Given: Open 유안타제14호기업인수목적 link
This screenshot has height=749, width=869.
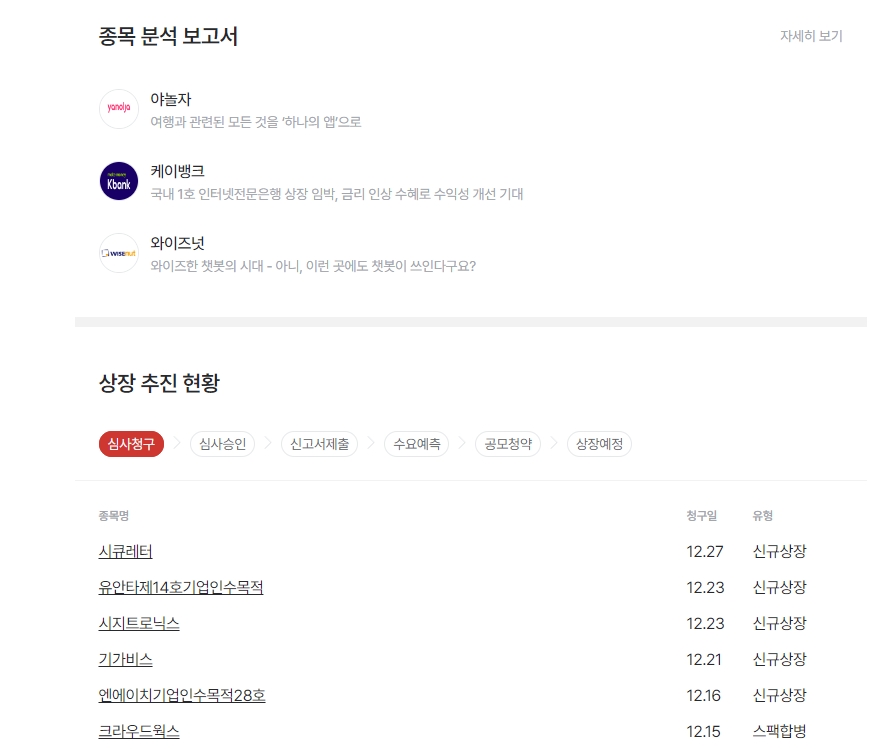Looking at the screenshot, I should [x=181, y=588].
